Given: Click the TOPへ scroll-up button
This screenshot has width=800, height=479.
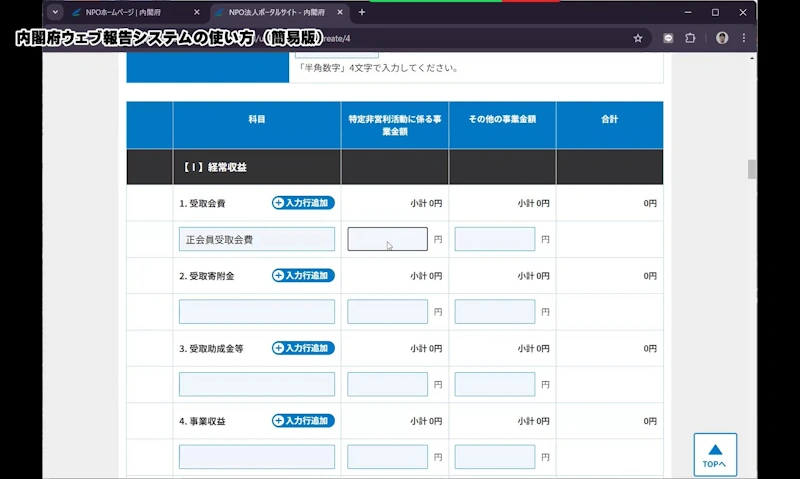Looking at the screenshot, I should (x=715, y=454).
